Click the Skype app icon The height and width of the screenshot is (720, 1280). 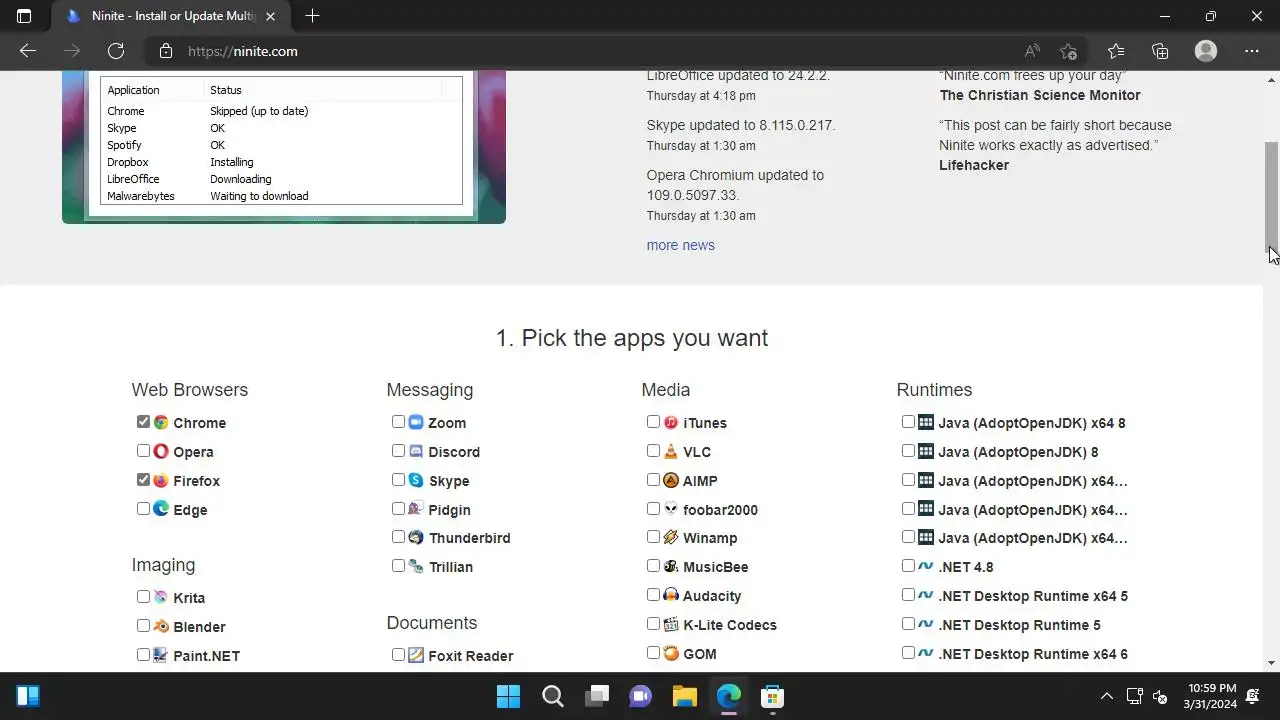pyautogui.click(x=416, y=480)
